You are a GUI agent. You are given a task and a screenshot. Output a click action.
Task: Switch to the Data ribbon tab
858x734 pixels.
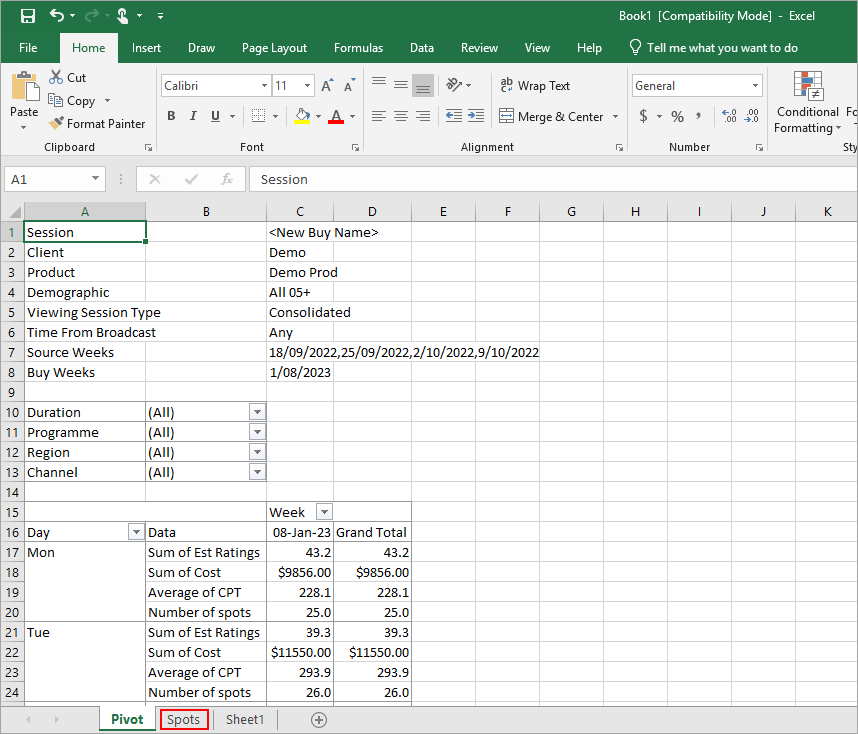pyautogui.click(x=422, y=48)
